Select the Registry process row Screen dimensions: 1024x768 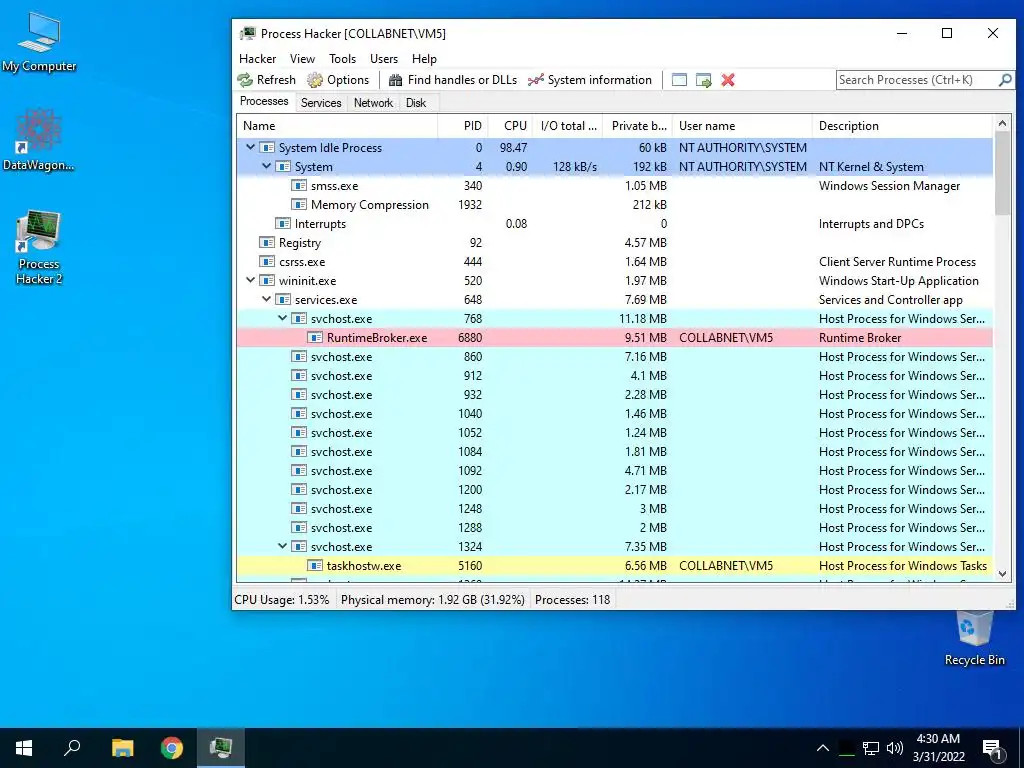[615, 243]
